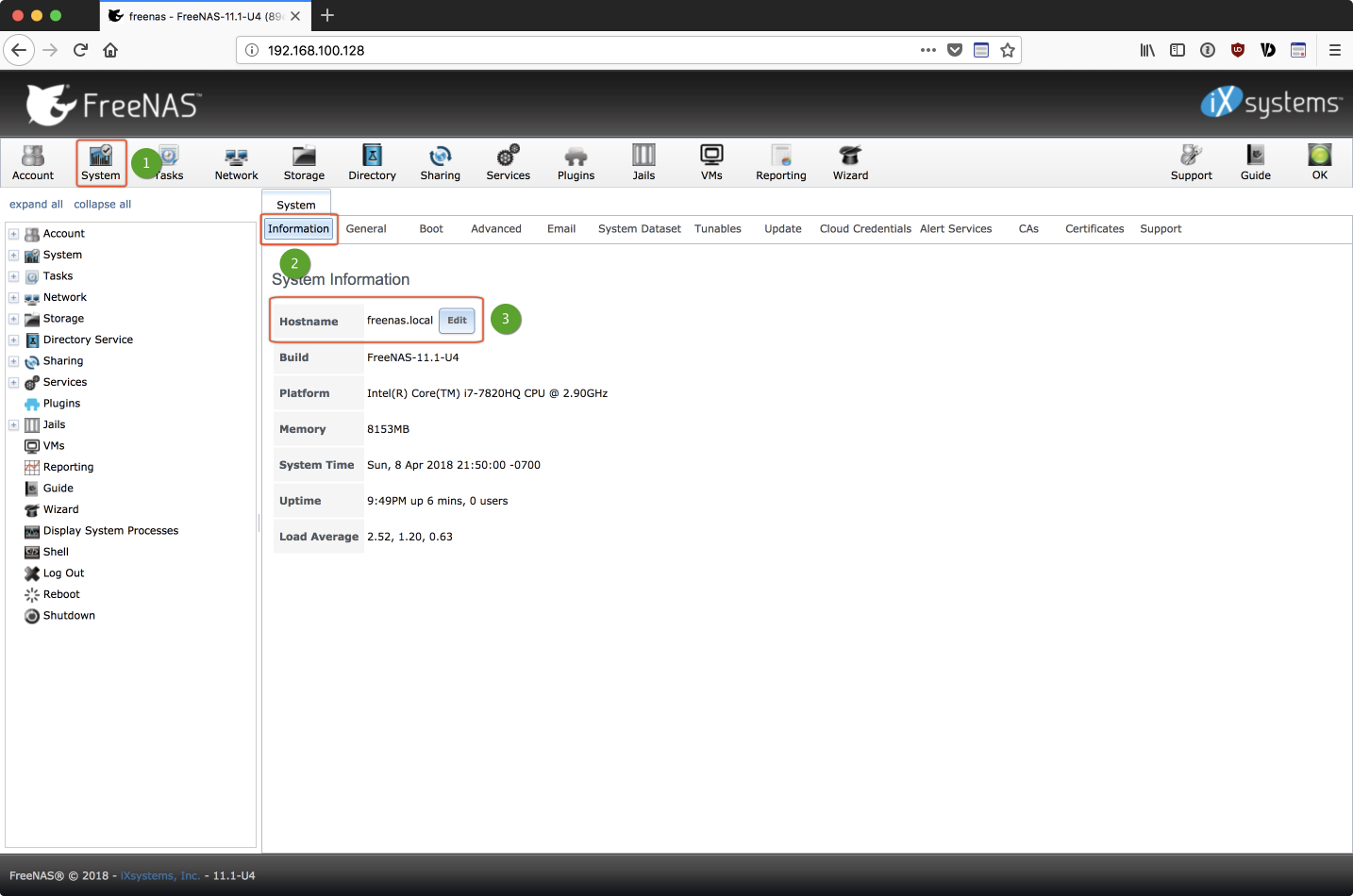Launch the Wizard from the top toolbar
This screenshot has width=1353, height=896.
click(850, 162)
